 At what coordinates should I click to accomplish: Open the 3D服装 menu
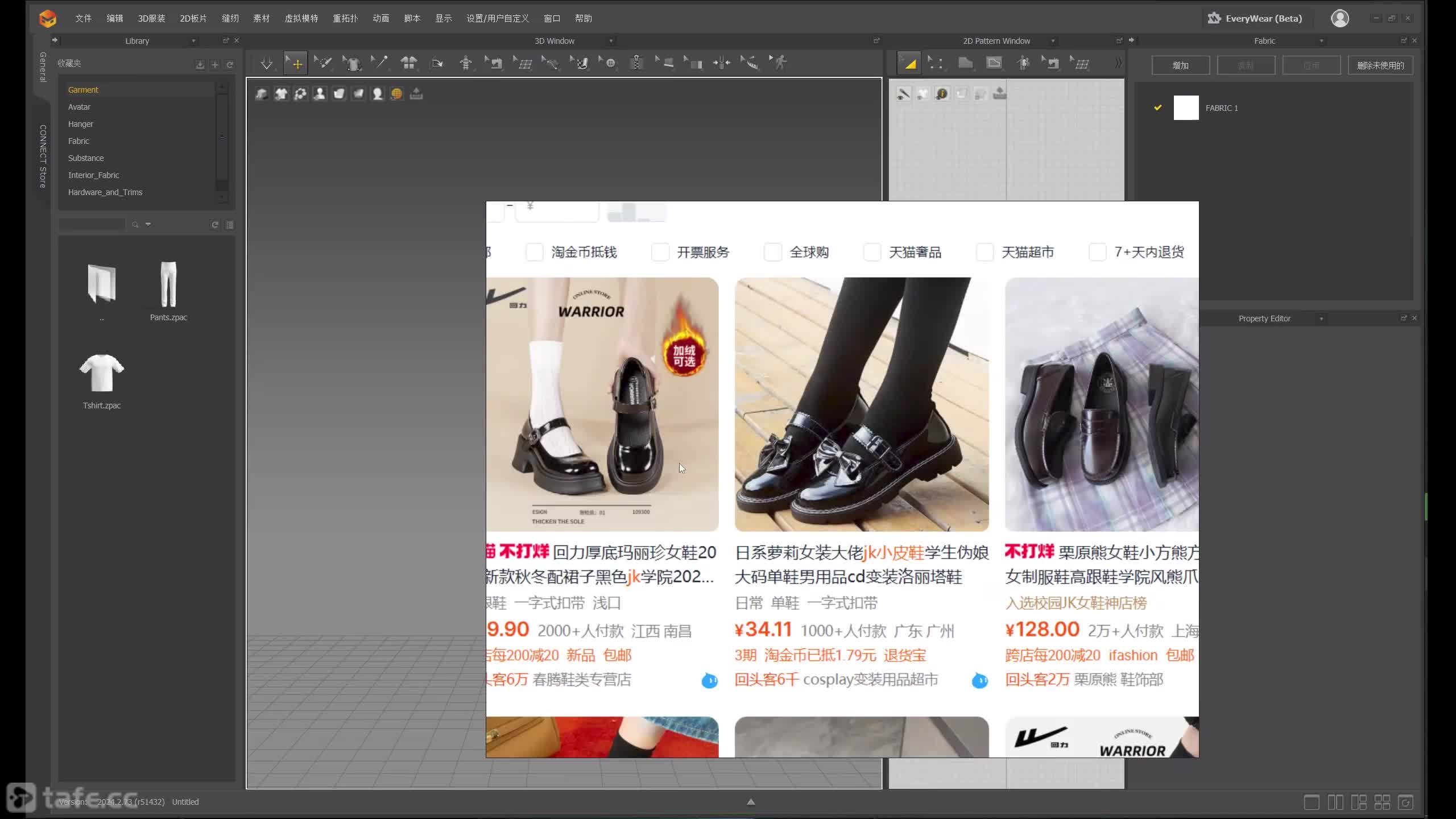[151, 18]
